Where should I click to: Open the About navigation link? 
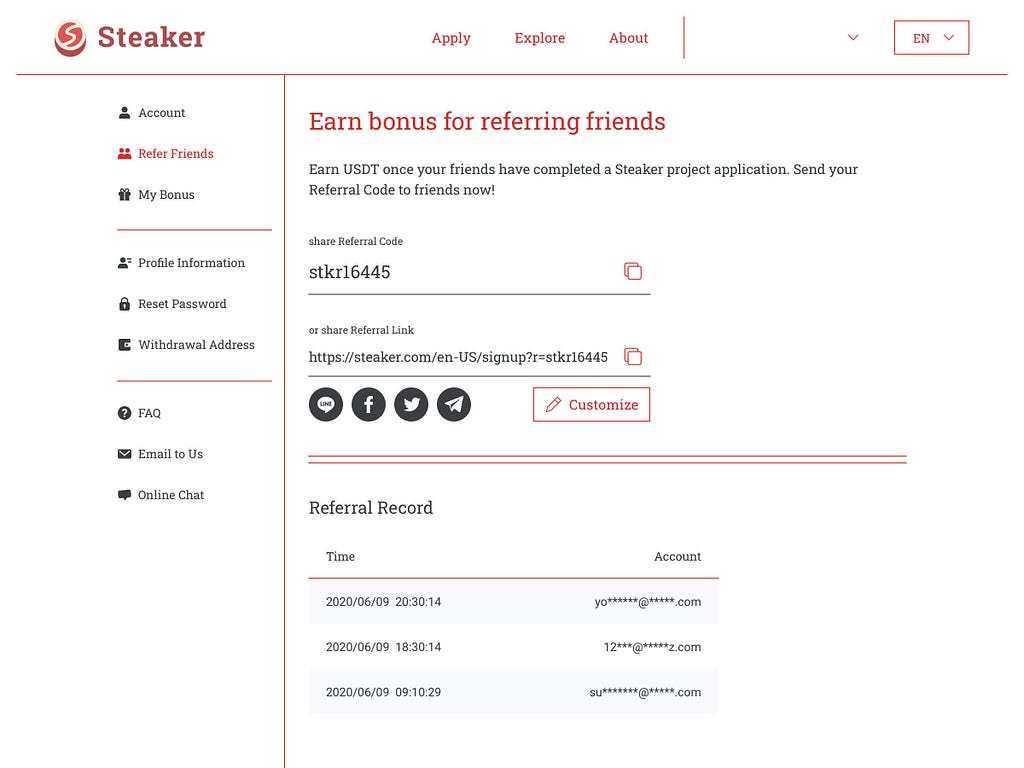pyautogui.click(x=629, y=38)
